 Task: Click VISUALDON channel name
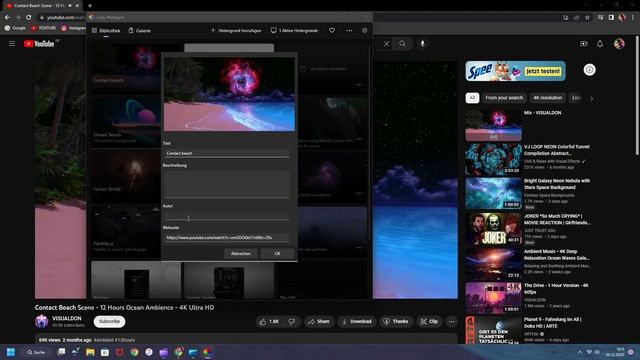[67, 318]
